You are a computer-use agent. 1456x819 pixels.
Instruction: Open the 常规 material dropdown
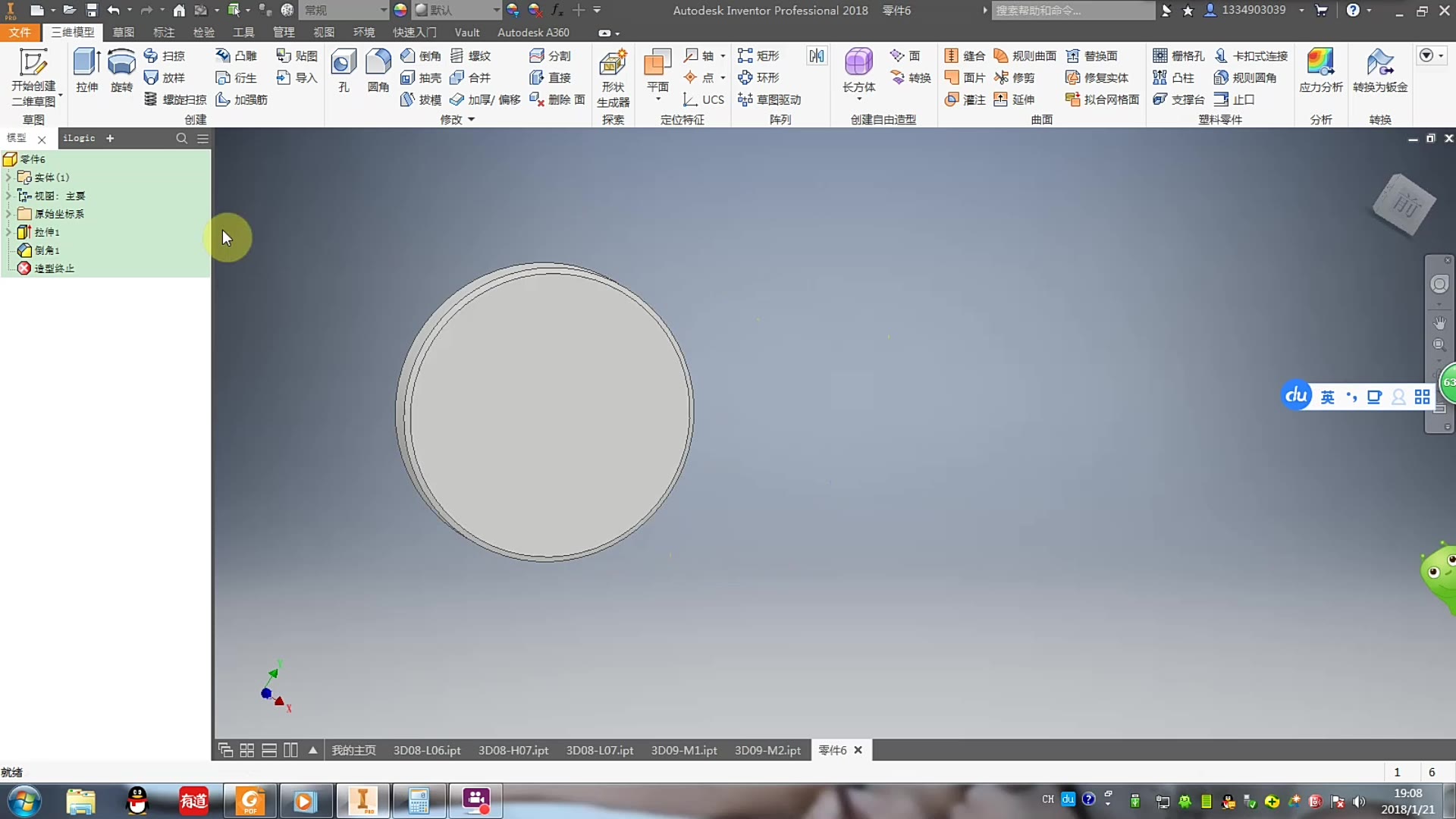click(384, 11)
